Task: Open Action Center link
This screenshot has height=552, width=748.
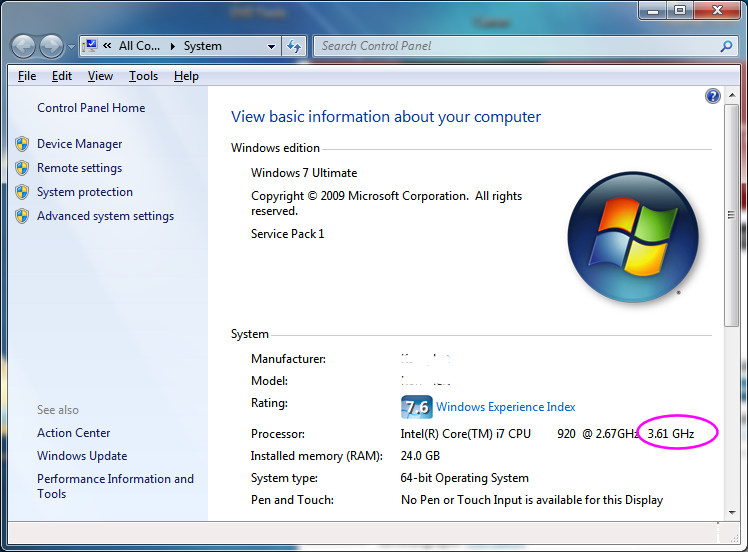Action: tap(73, 433)
